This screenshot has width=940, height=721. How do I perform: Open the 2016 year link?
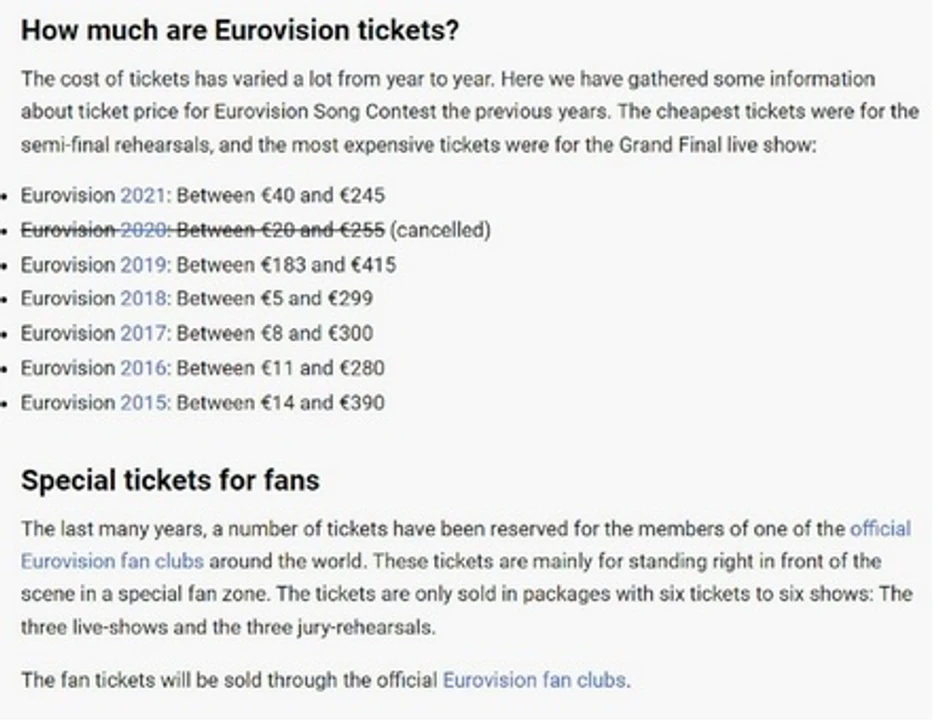[142, 368]
